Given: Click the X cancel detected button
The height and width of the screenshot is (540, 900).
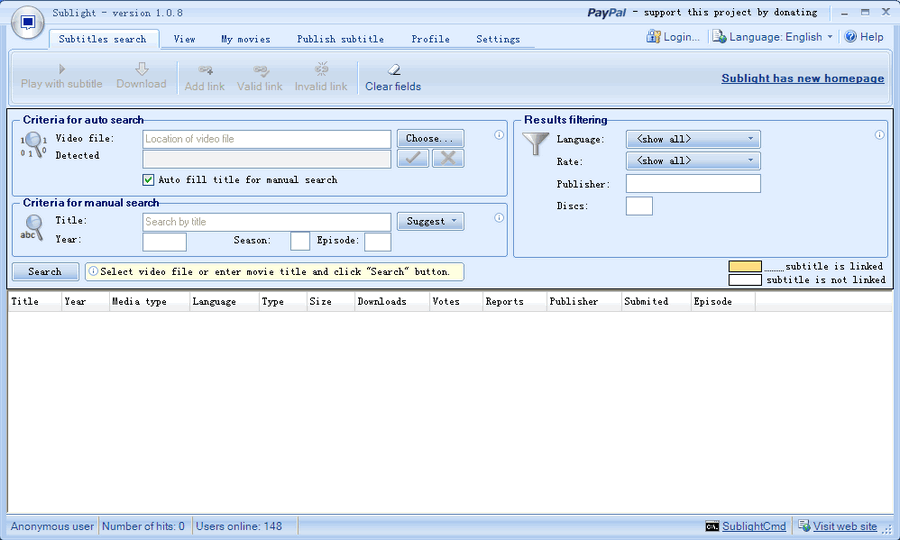Looking at the screenshot, I should pyautogui.click(x=447, y=158).
